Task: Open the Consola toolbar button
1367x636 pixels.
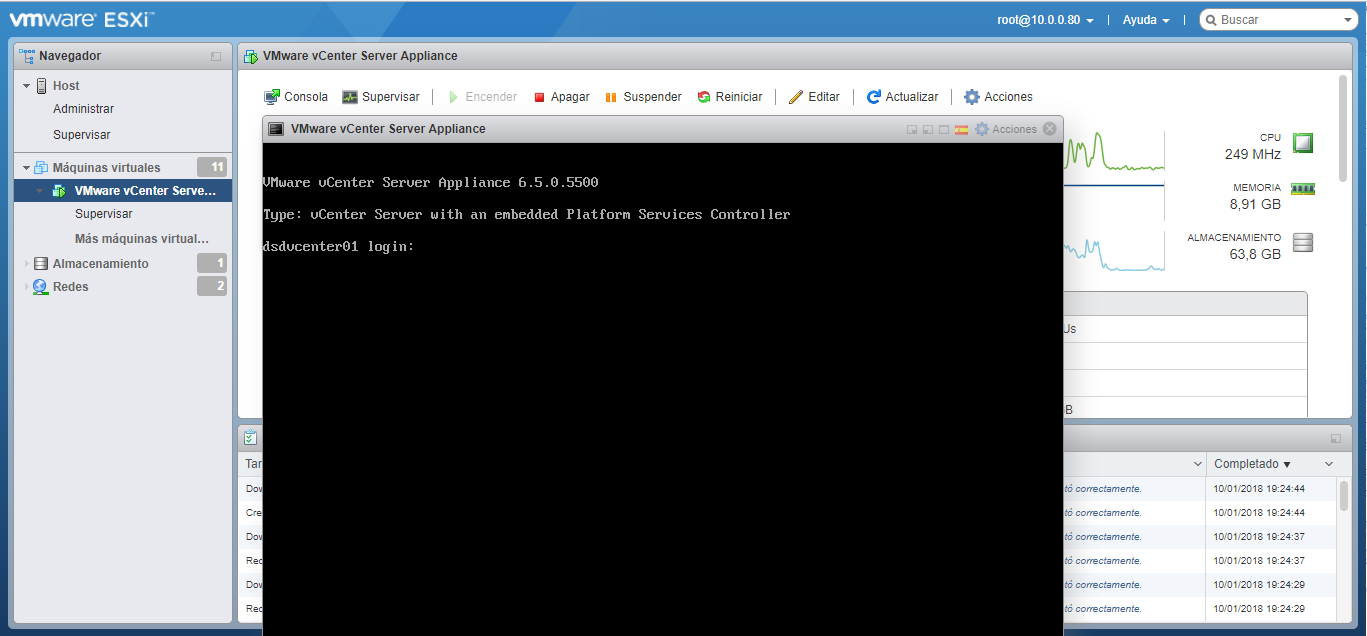Action: 295,97
